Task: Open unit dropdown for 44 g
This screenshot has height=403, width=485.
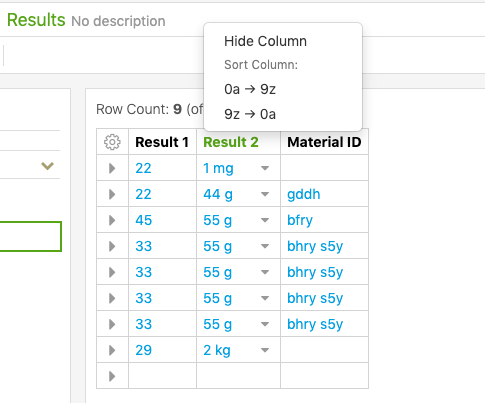Action: coord(265,194)
